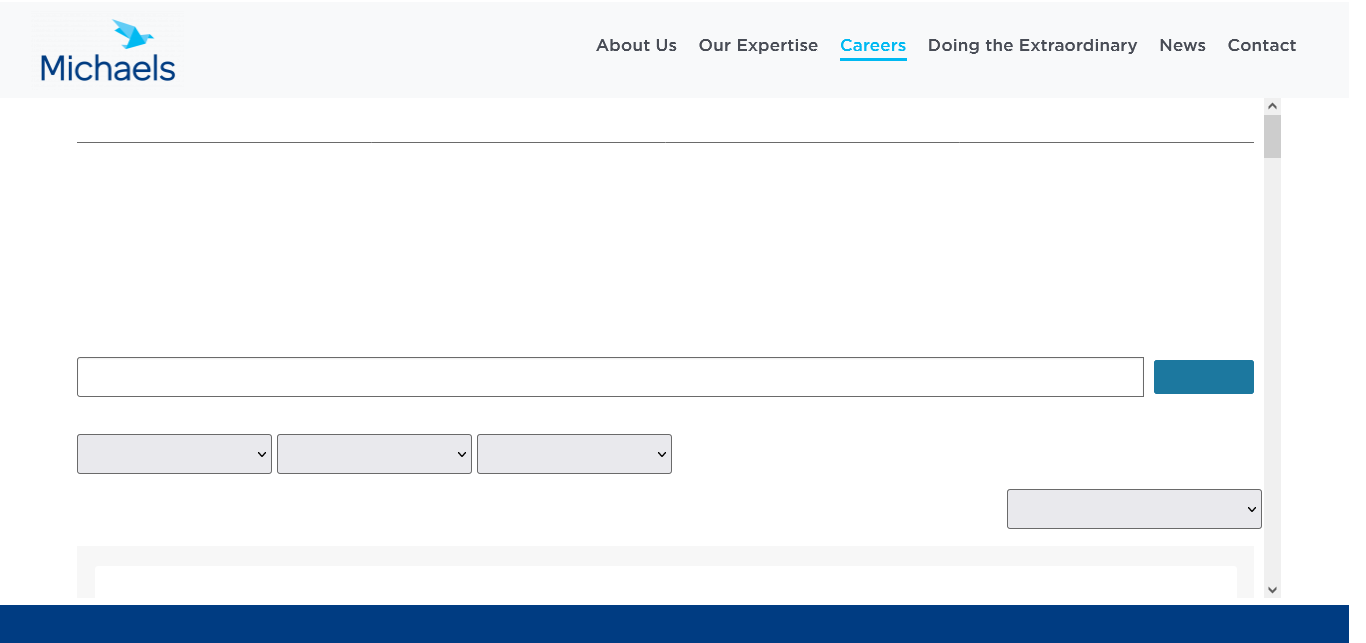Viewport: 1366px width, 643px height.
Task: Open the Contact page link
Action: coord(1261,45)
